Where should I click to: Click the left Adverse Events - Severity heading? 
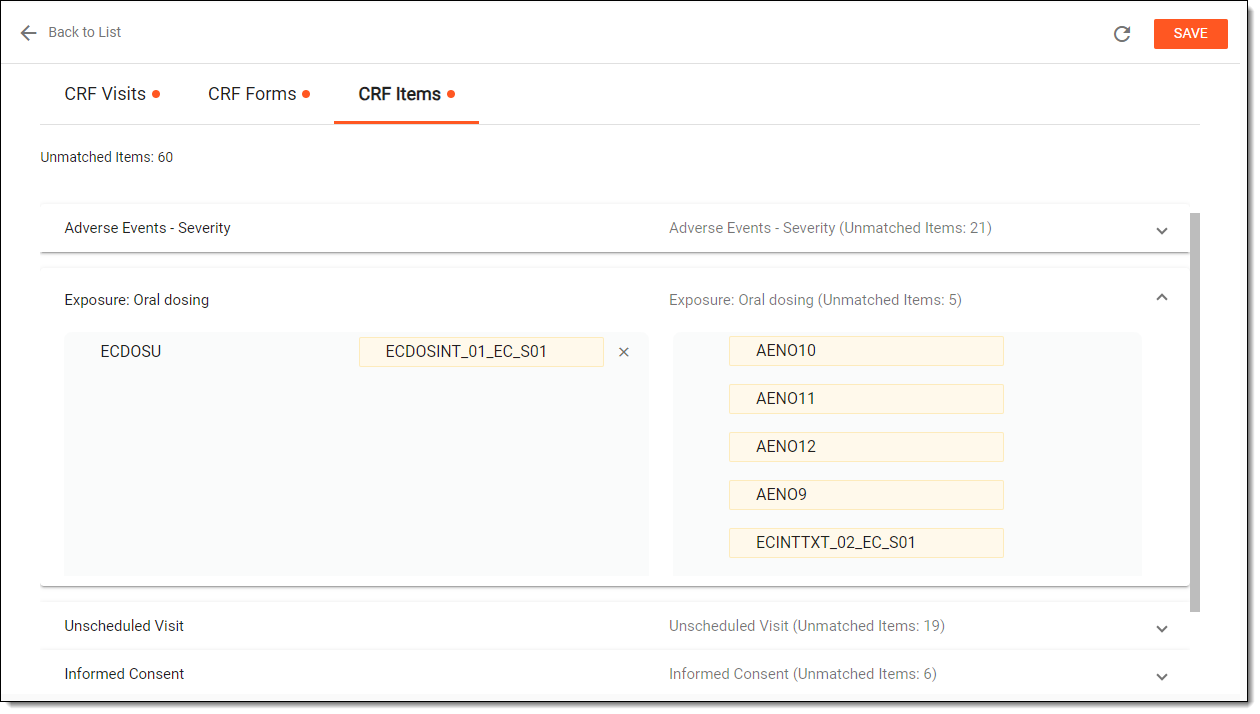148,228
